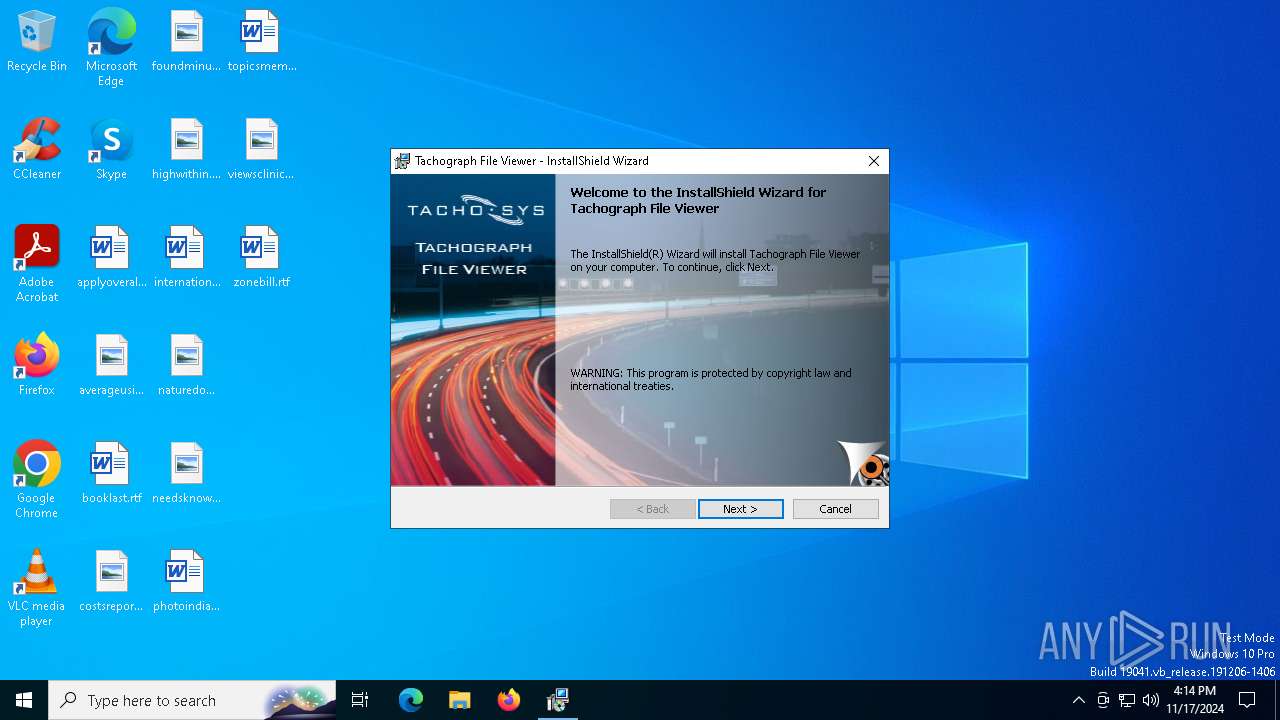This screenshot has width=1280, height=720.
Task: Select the applyoveral... Word document
Action: point(111,258)
